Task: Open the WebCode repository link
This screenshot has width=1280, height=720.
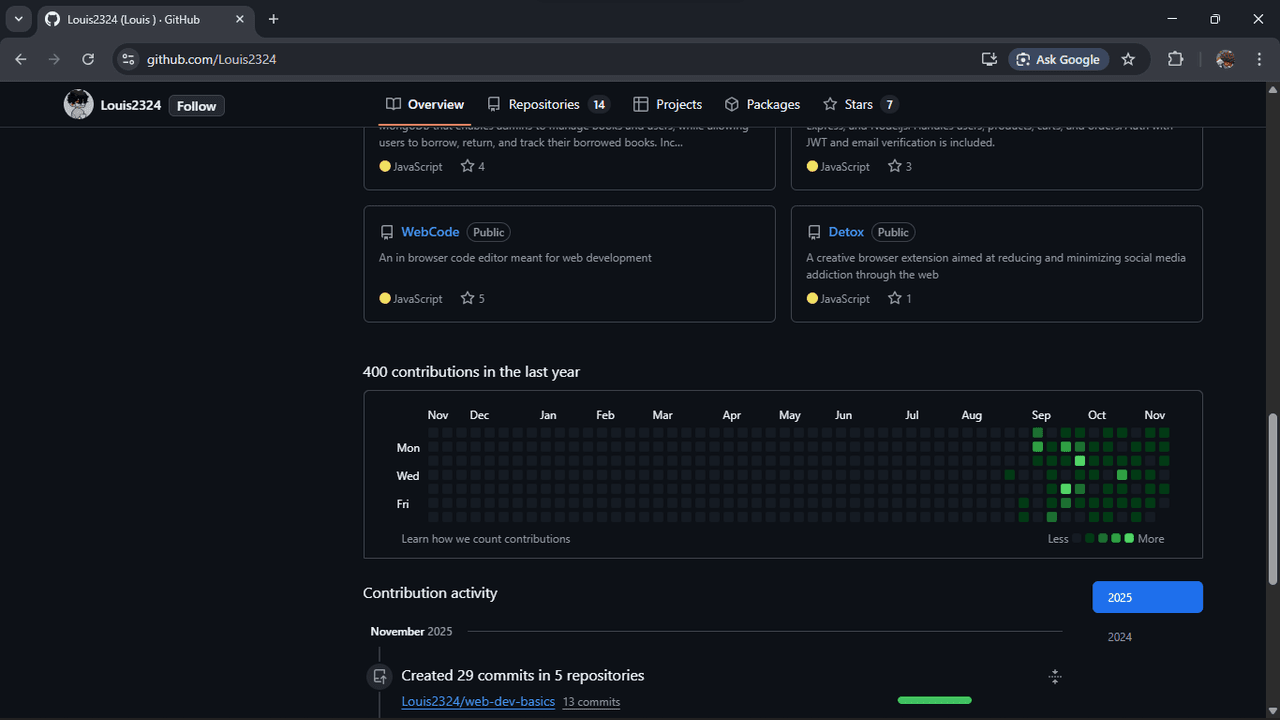Action: (x=430, y=232)
